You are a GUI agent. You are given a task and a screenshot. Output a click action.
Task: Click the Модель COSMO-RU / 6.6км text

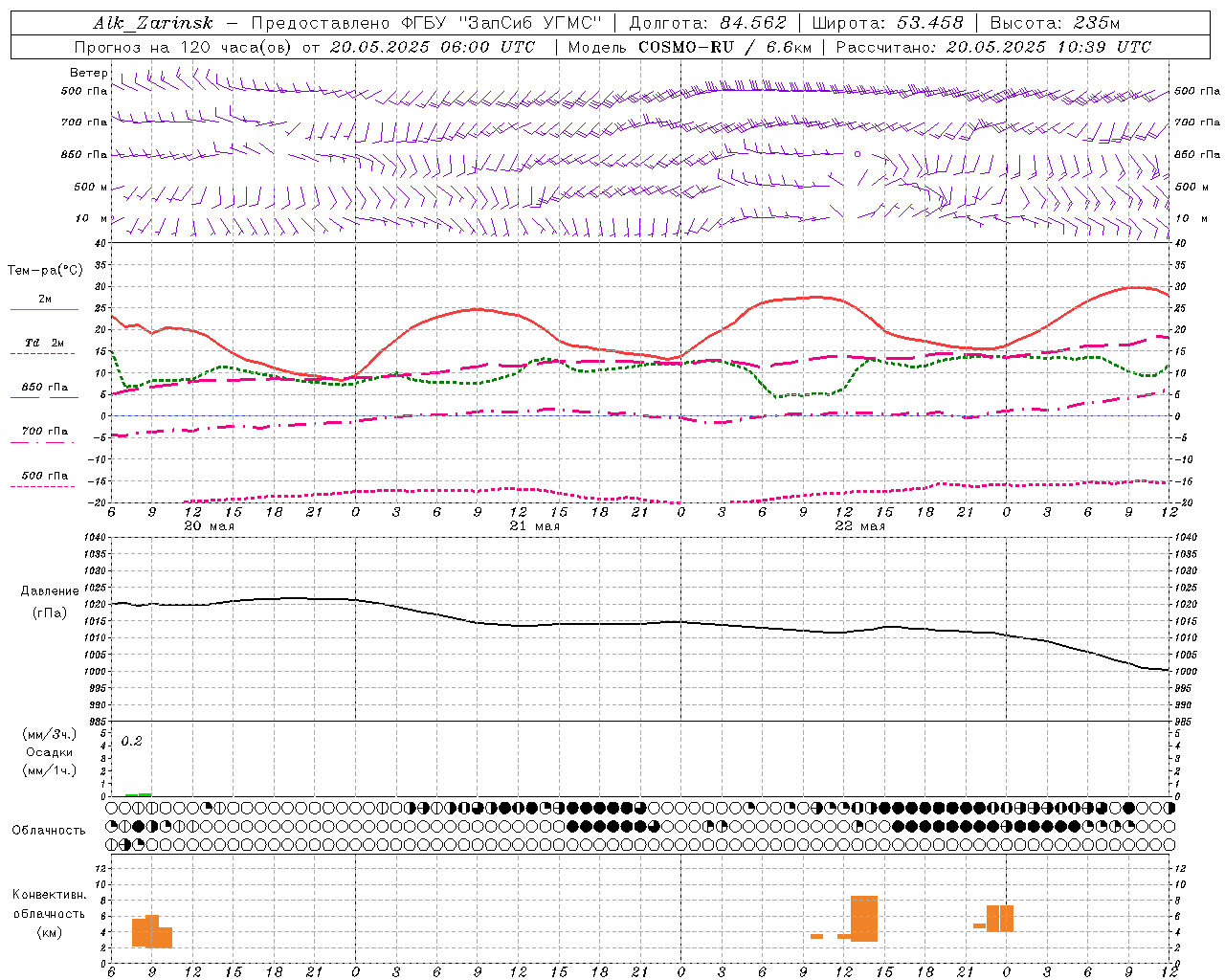(690, 47)
